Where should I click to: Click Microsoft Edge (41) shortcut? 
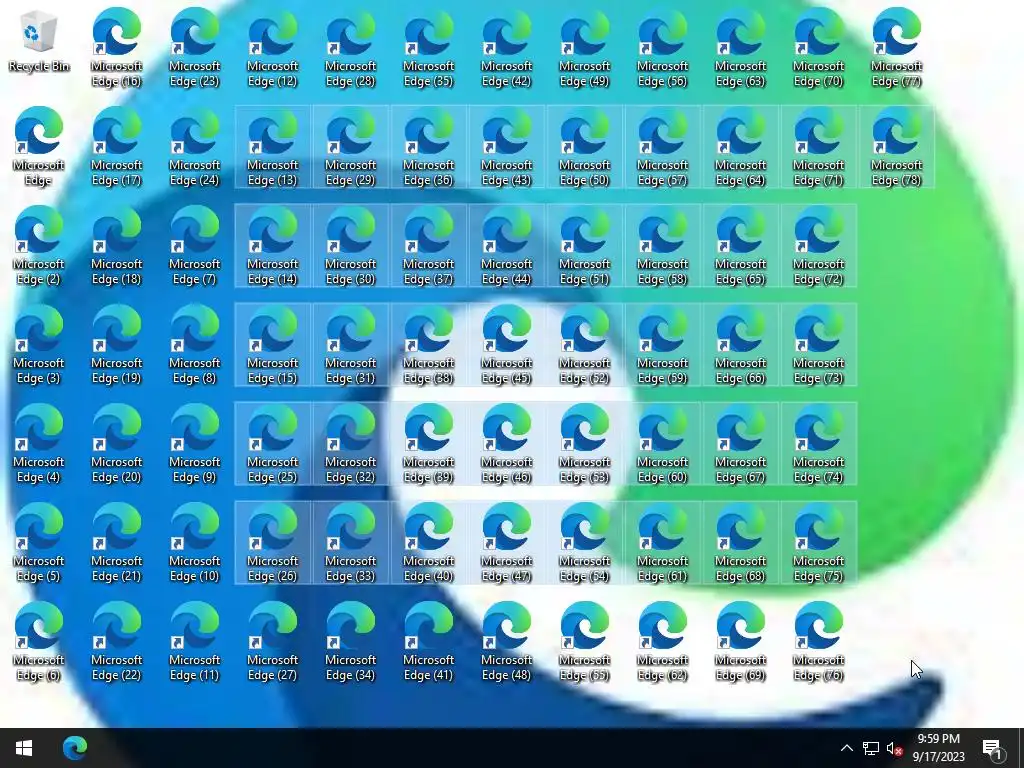click(428, 643)
